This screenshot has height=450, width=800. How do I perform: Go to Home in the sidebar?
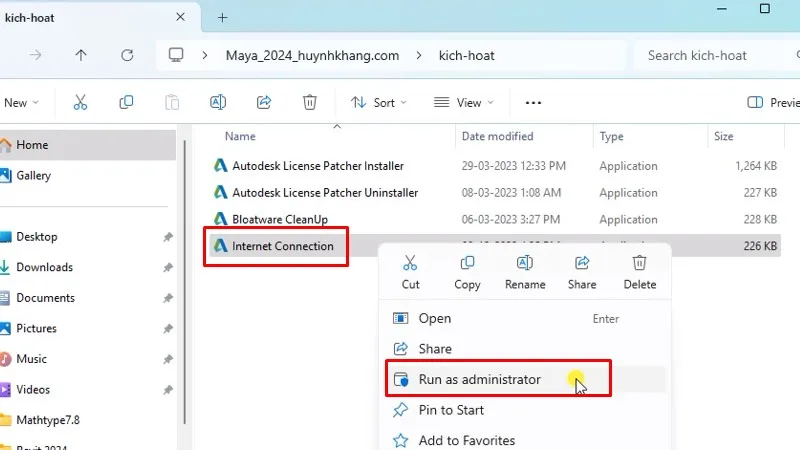[88, 145]
